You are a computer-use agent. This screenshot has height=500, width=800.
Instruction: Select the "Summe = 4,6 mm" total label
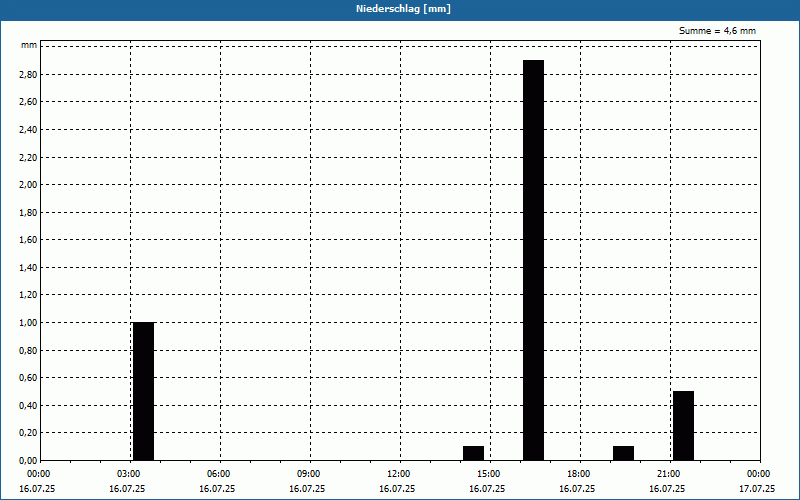[717, 31]
